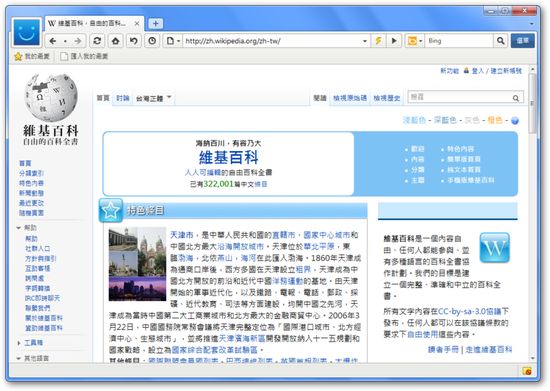Expand the address bar URL history dropdown
The image size is (550, 391).
pyautogui.click(x=365, y=41)
